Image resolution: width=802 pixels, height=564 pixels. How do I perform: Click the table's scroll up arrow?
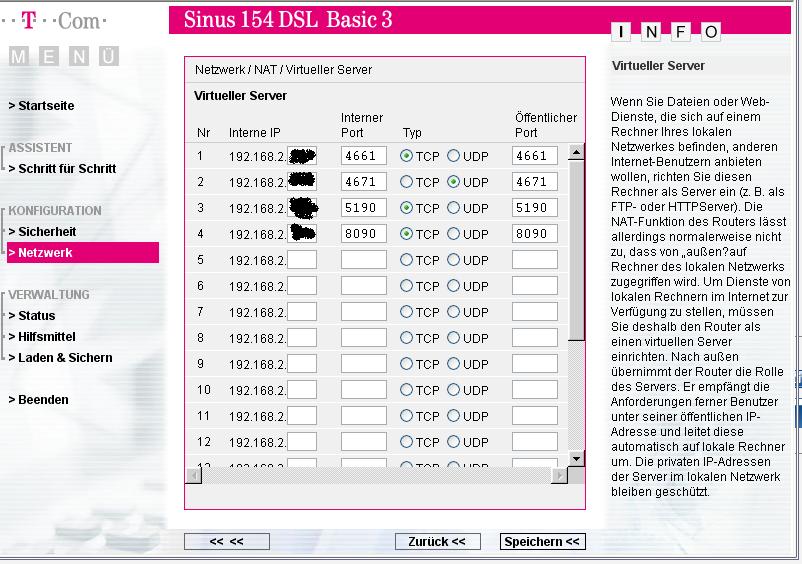(576, 152)
